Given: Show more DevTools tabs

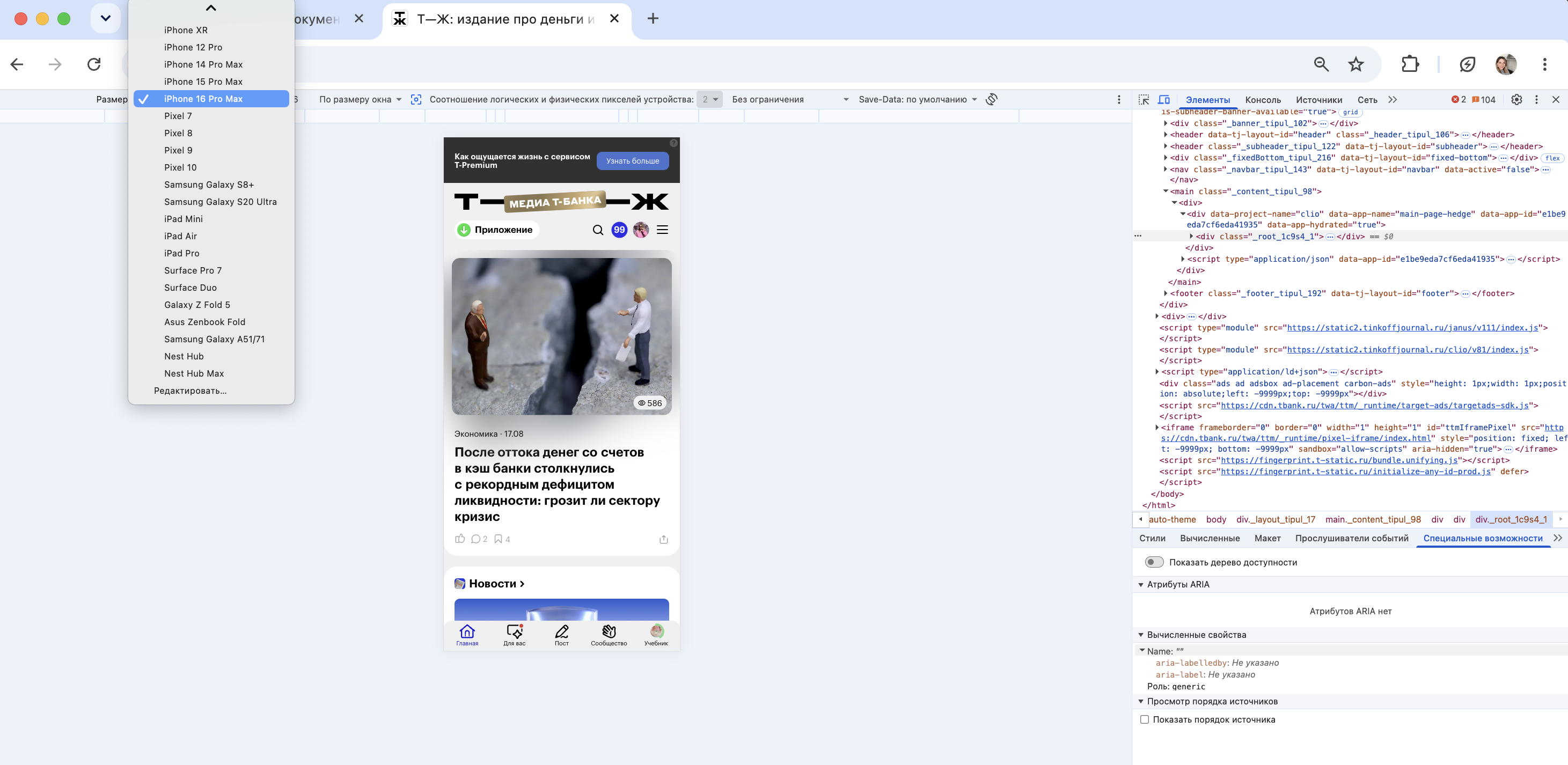Looking at the screenshot, I should (x=1393, y=99).
